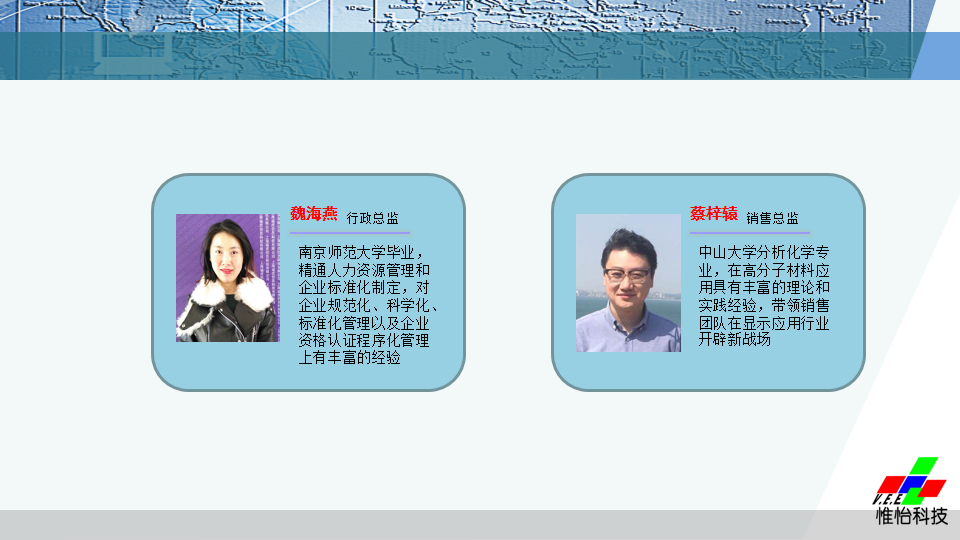
Task: Click the 惟怡科技 company name text
Action: tap(912, 516)
